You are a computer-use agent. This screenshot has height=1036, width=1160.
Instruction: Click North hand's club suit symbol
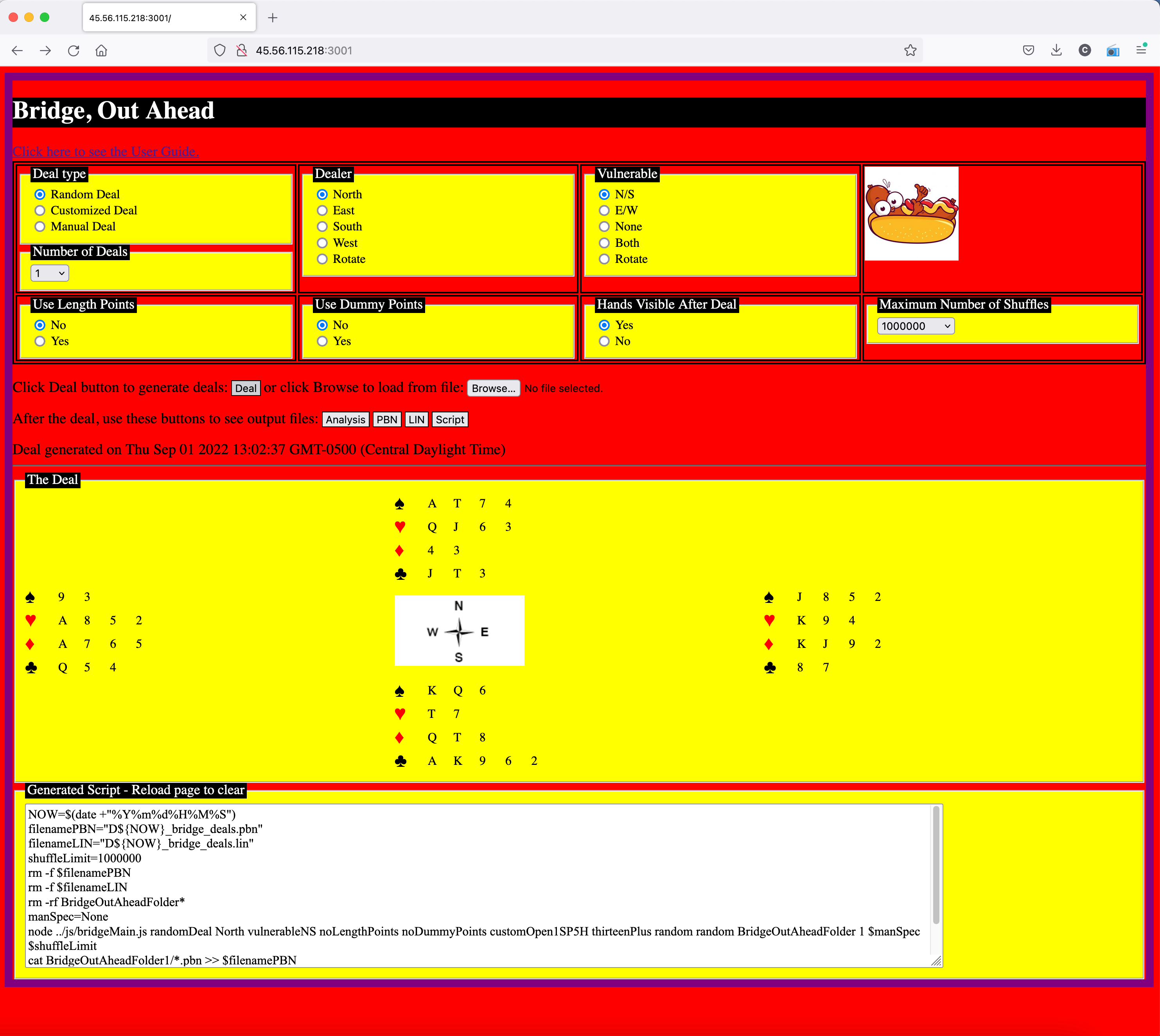400,574
